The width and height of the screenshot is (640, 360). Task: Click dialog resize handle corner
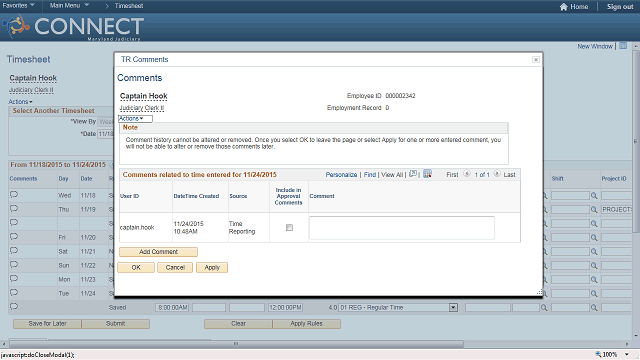pyautogui.click(x=539, y=292)
